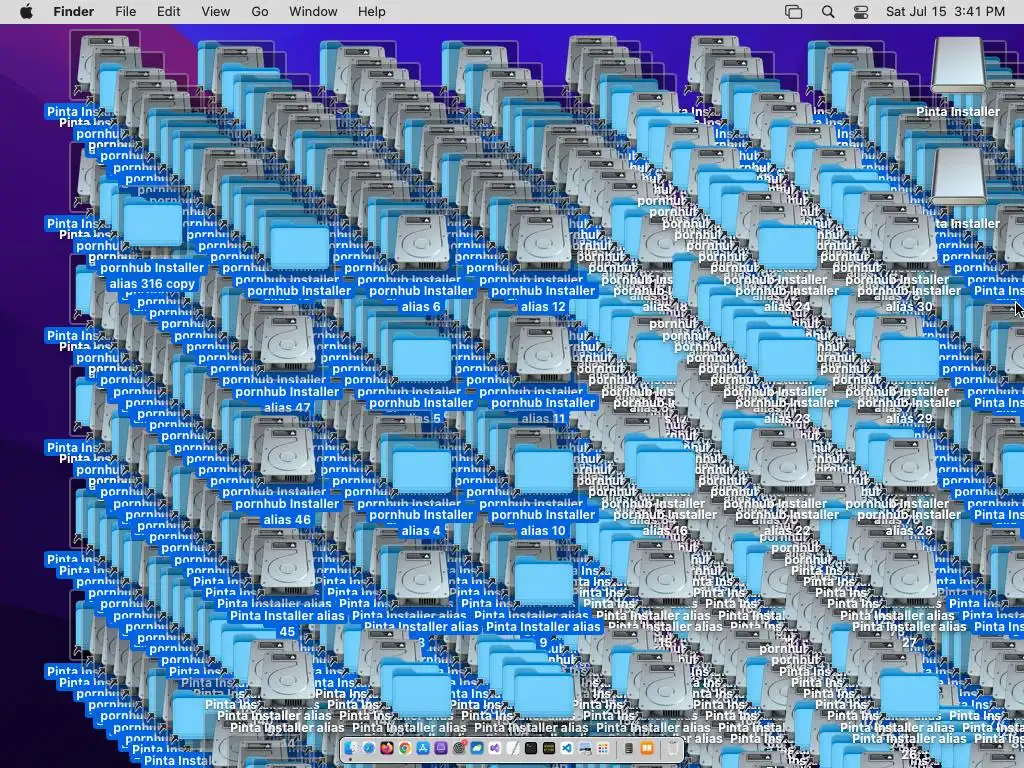This screenshot has height=768, width=1024.
Task: Select folder icon above 'alias 4'
Action: (421, 470)
